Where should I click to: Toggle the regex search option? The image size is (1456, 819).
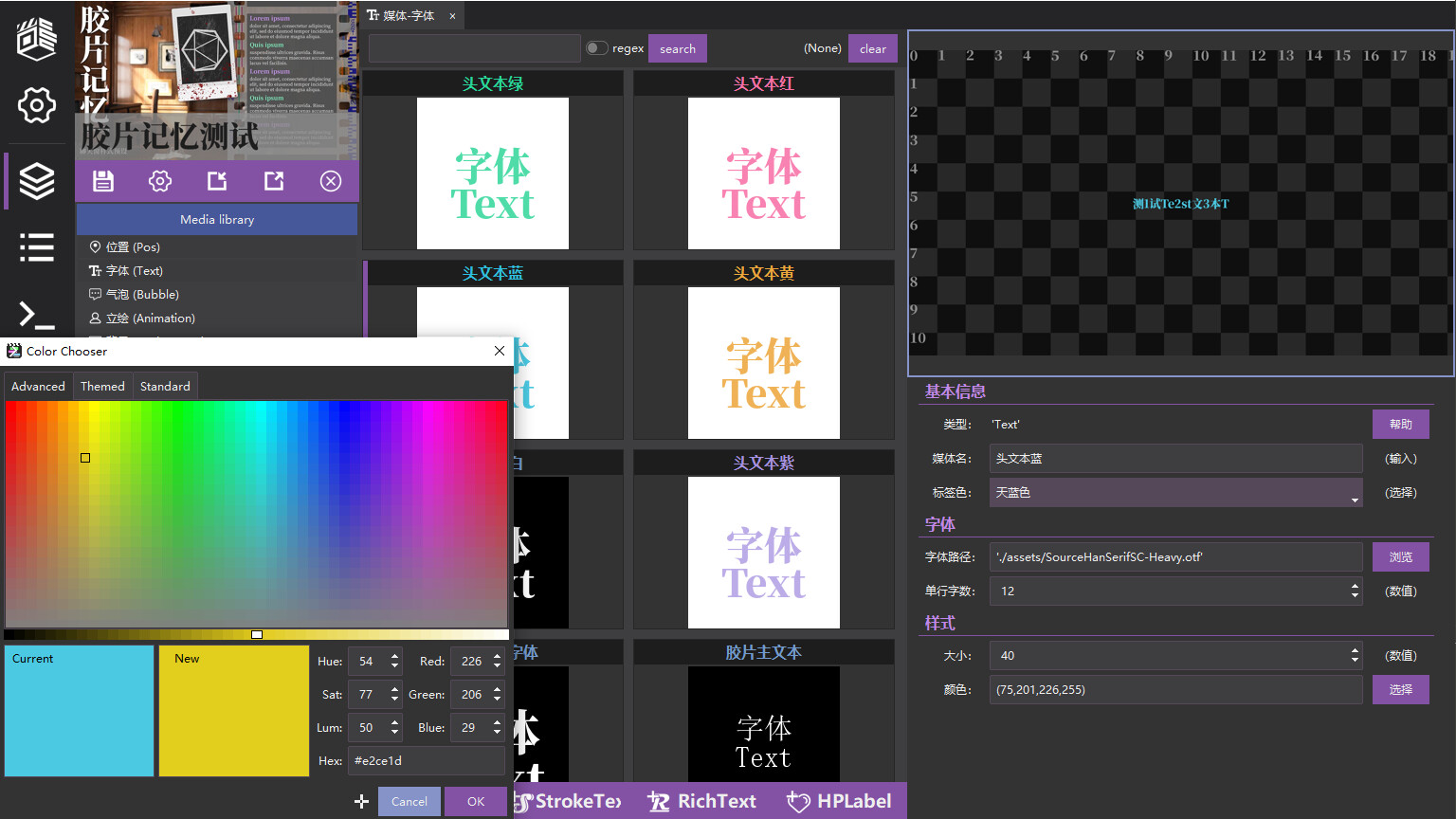597,47
